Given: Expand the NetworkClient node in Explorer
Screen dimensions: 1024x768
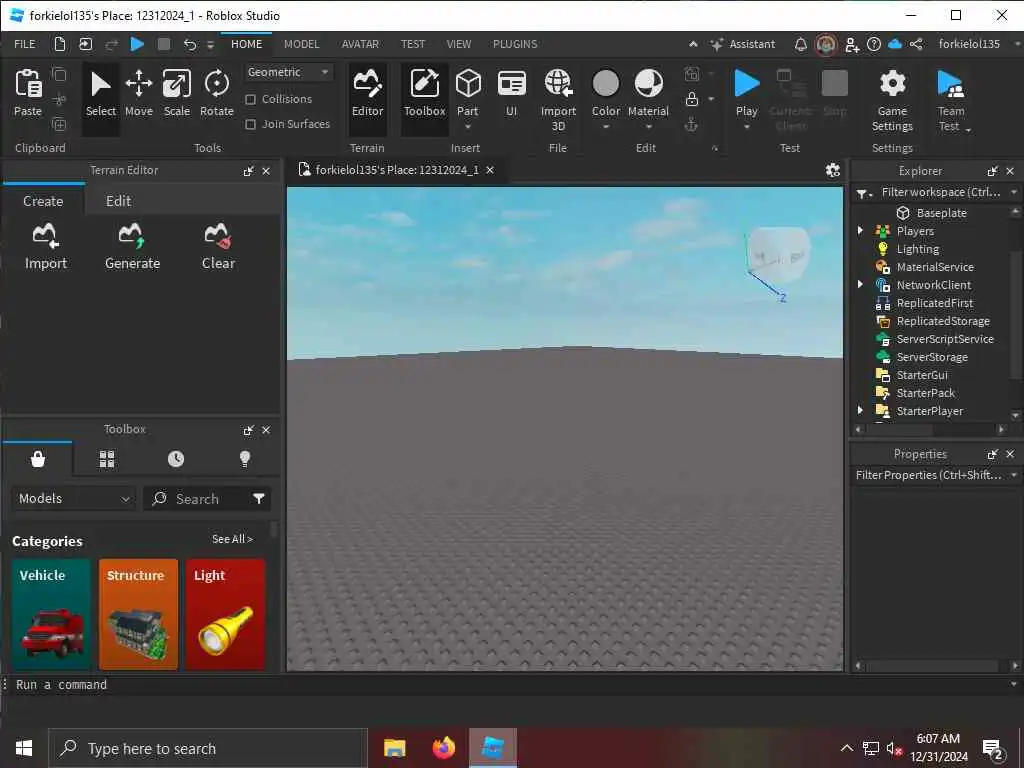Looking at the screenshot, I should pos(860,285).
